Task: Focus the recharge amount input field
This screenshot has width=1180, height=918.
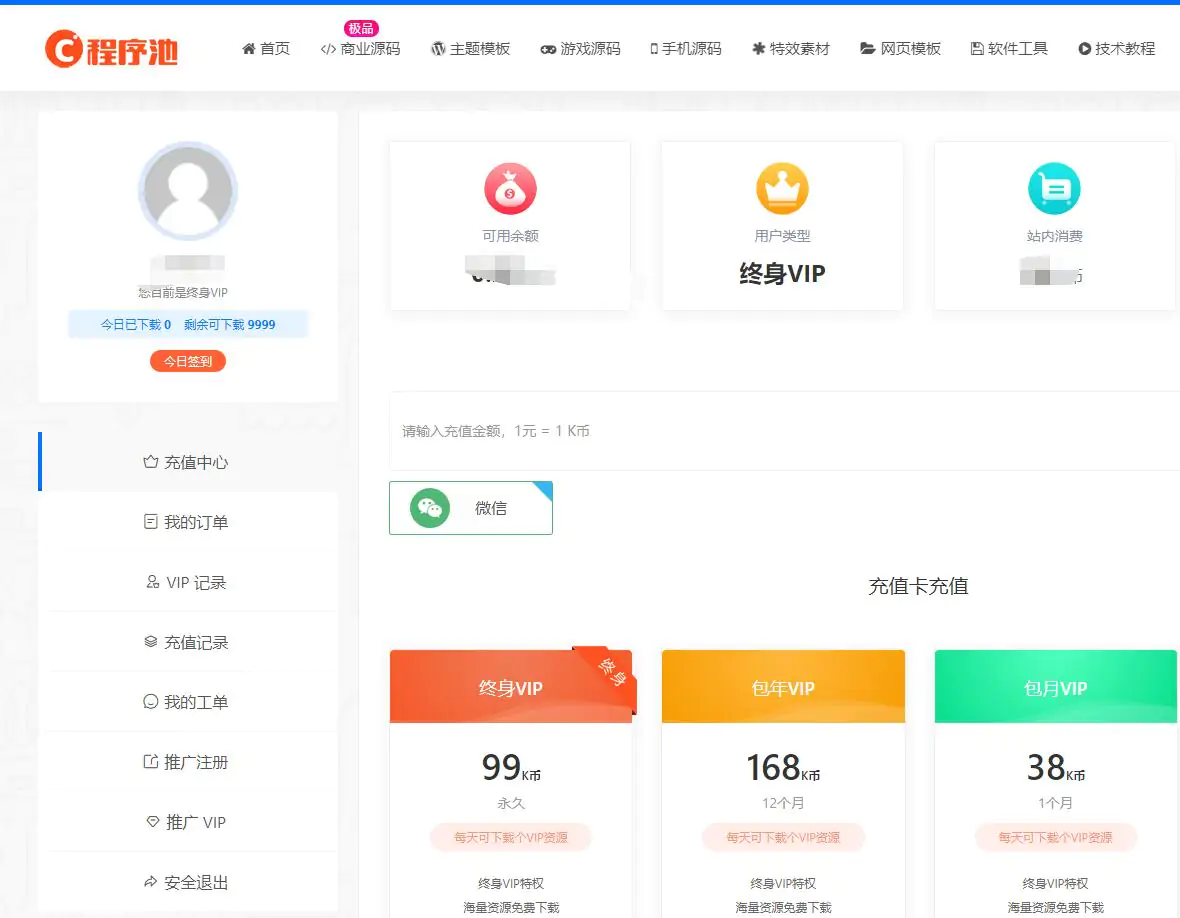Action: 784,431
